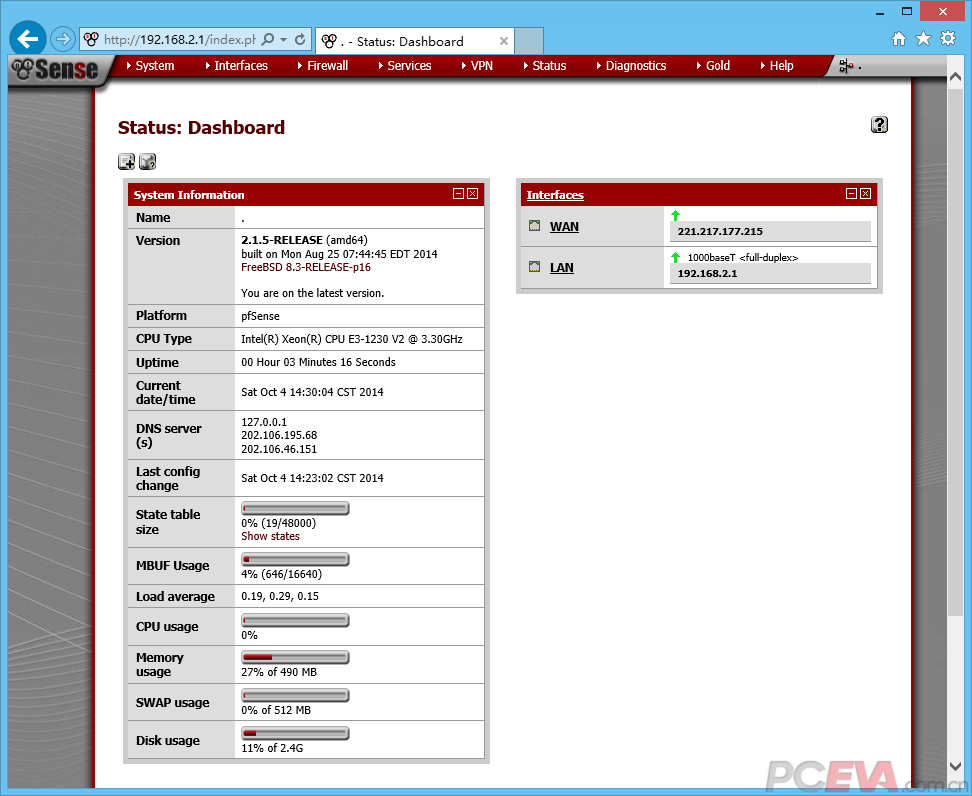The width and height of the screenshot is (972, 796).
Task: Minimize the Interfaces widget
Action: point(851,194)
